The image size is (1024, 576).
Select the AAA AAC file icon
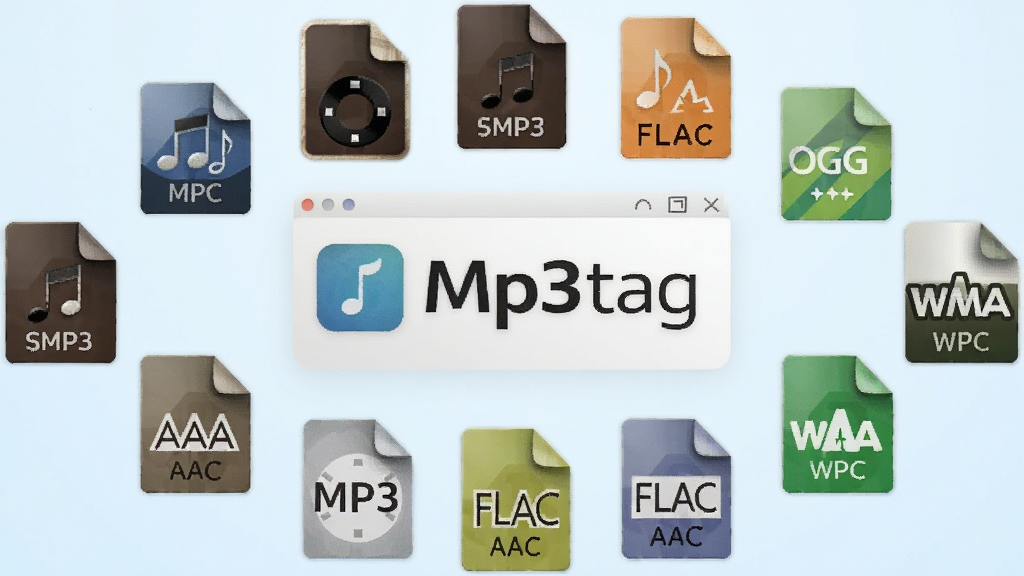coord(195,424)
